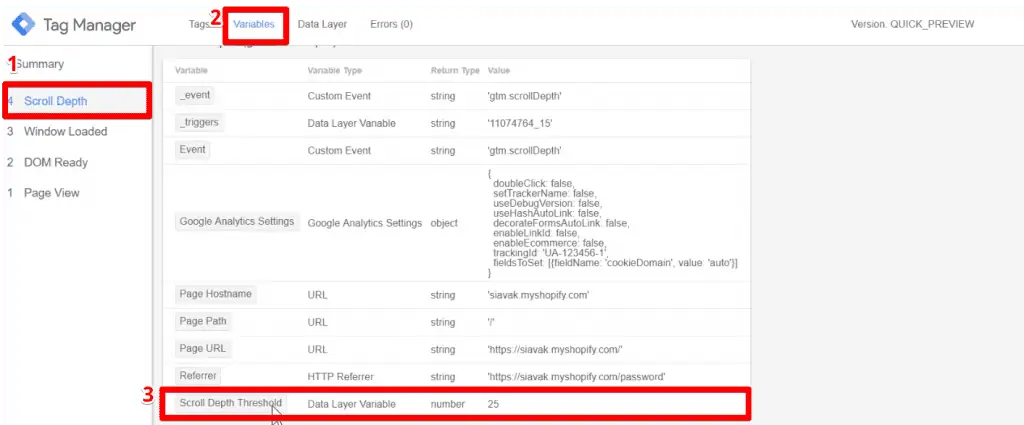Select the Page View event

[x=52, y=193]
